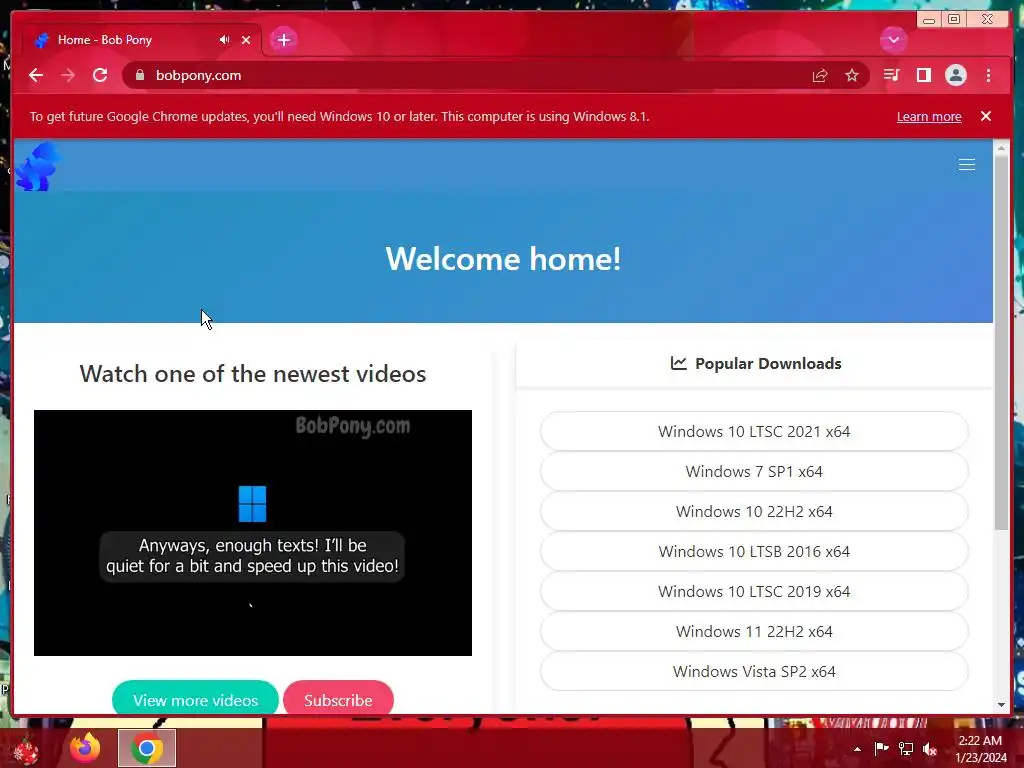1024x768 pixels.
Task: Mute the tab via the speaker icon
Action: (x=225, y=40)
